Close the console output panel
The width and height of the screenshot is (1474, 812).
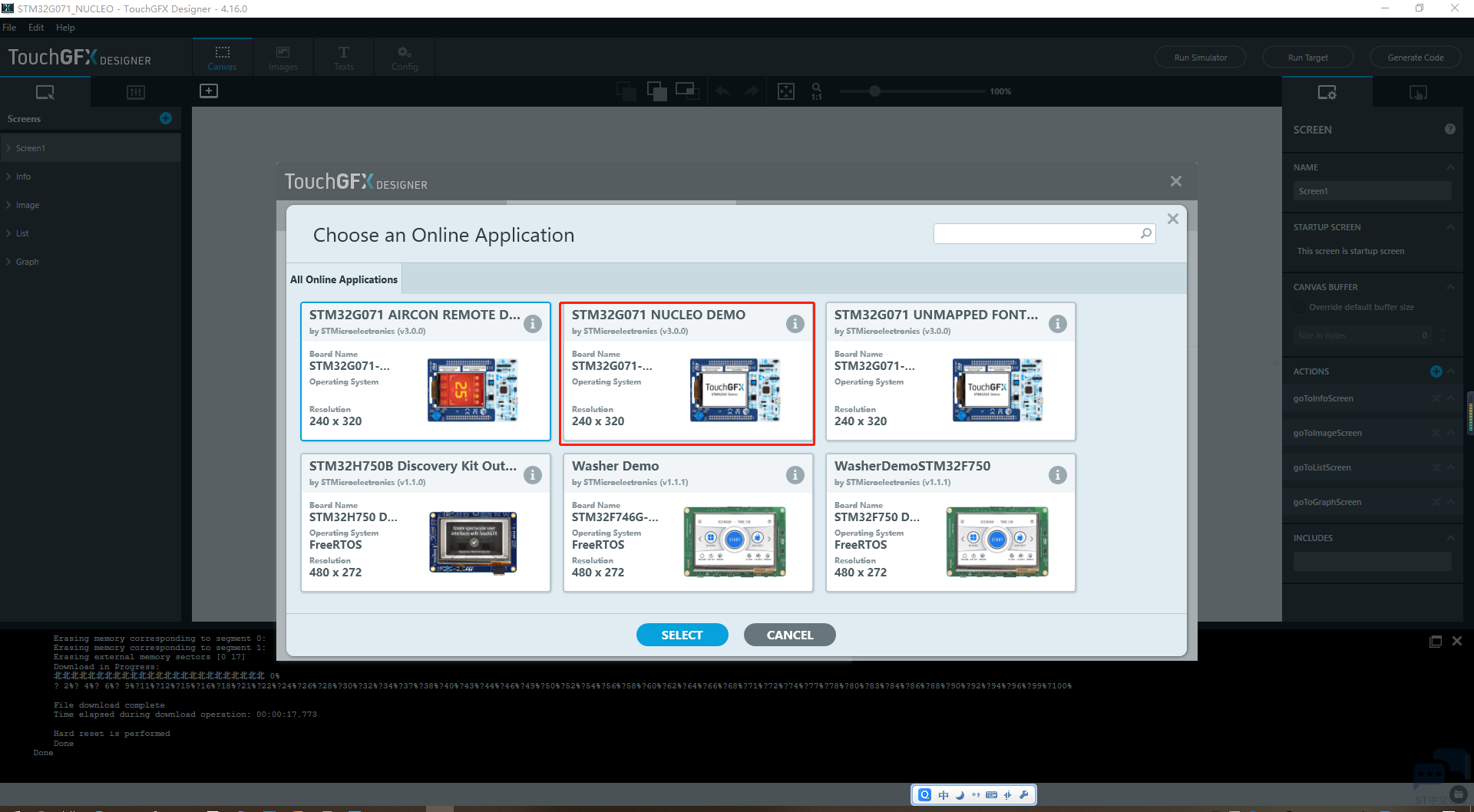pyautogui.click(x=1456, y=641)
